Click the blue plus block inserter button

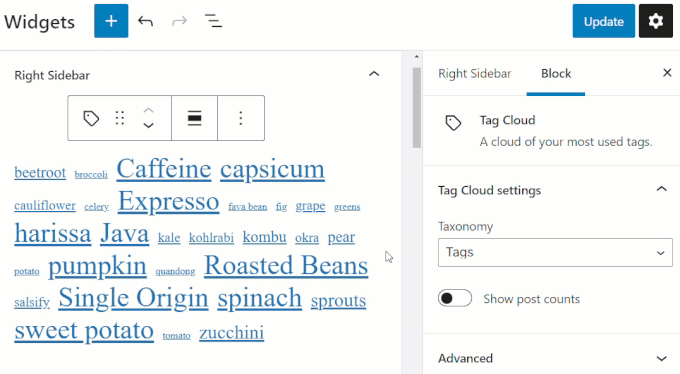coord(111,21)
